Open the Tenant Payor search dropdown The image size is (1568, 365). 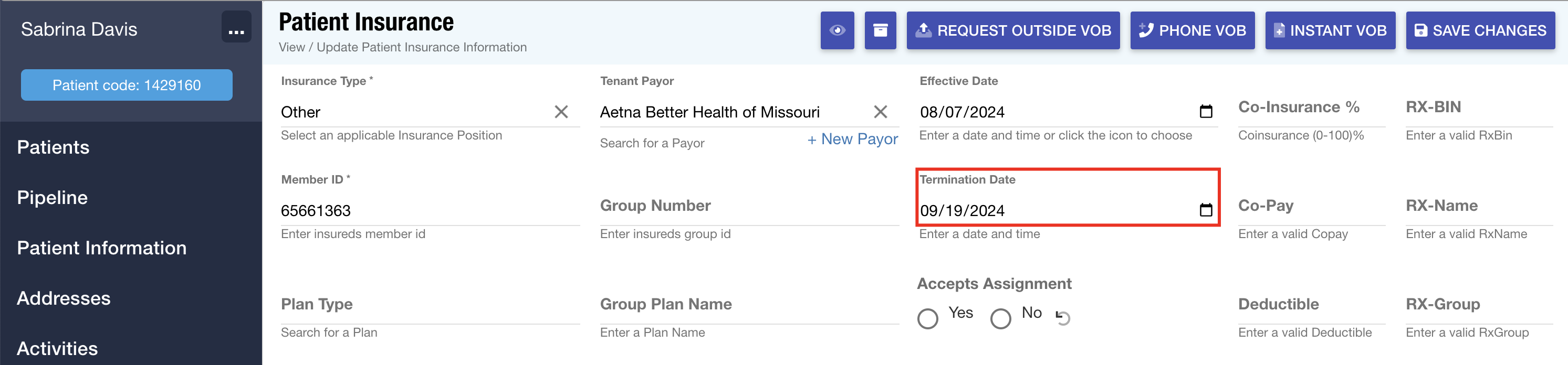click(x=734, y=112)
